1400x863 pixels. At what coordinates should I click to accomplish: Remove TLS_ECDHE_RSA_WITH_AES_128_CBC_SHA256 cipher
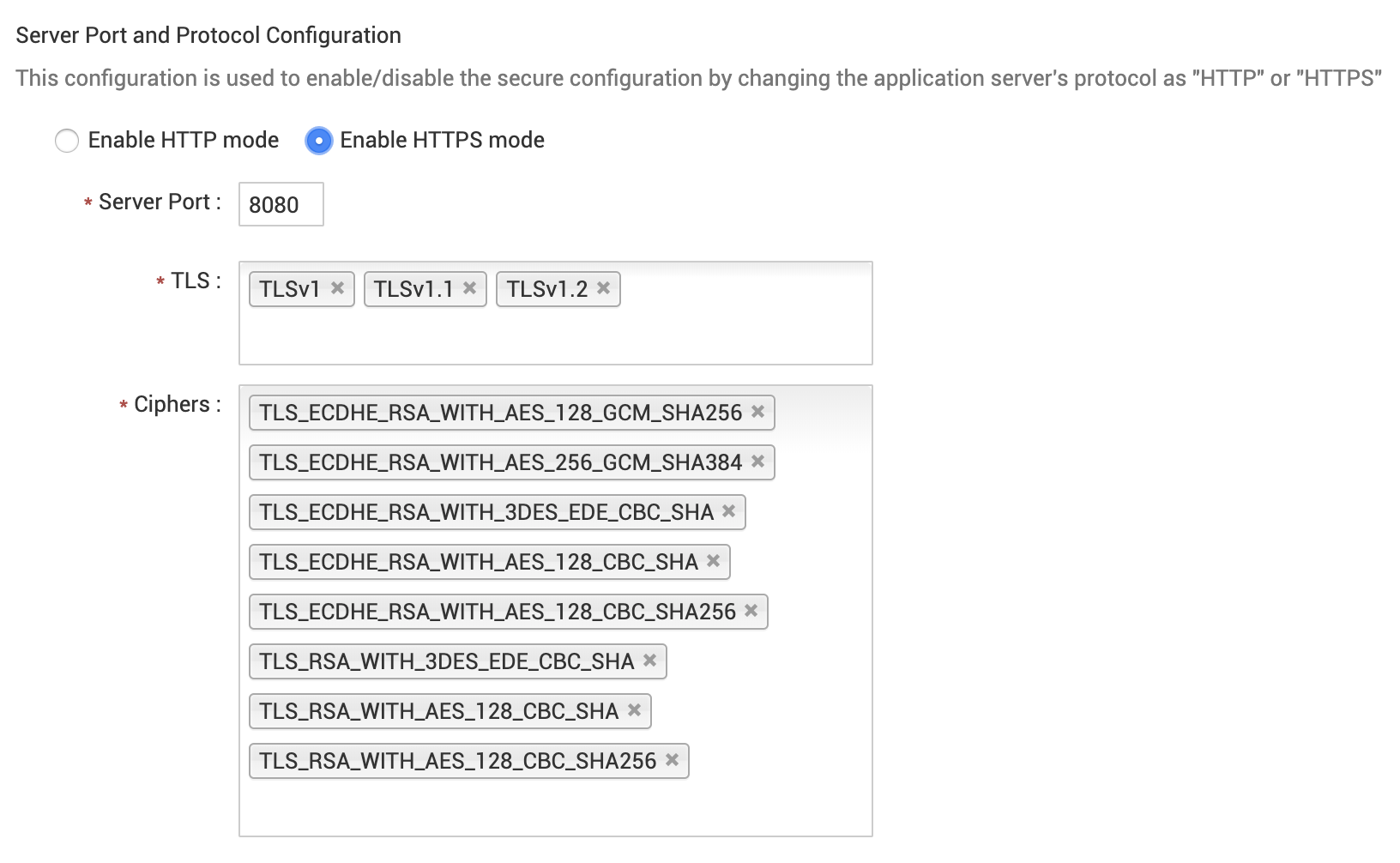click(751, 611)
